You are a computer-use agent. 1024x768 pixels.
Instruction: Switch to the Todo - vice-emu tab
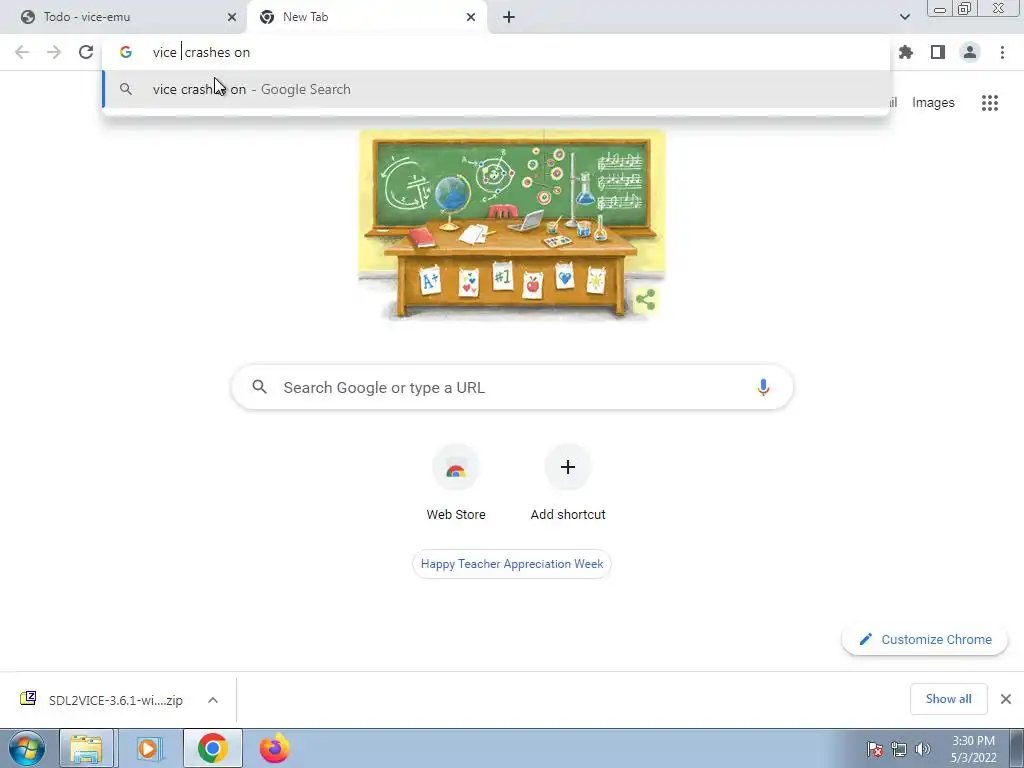pos(123,17)
